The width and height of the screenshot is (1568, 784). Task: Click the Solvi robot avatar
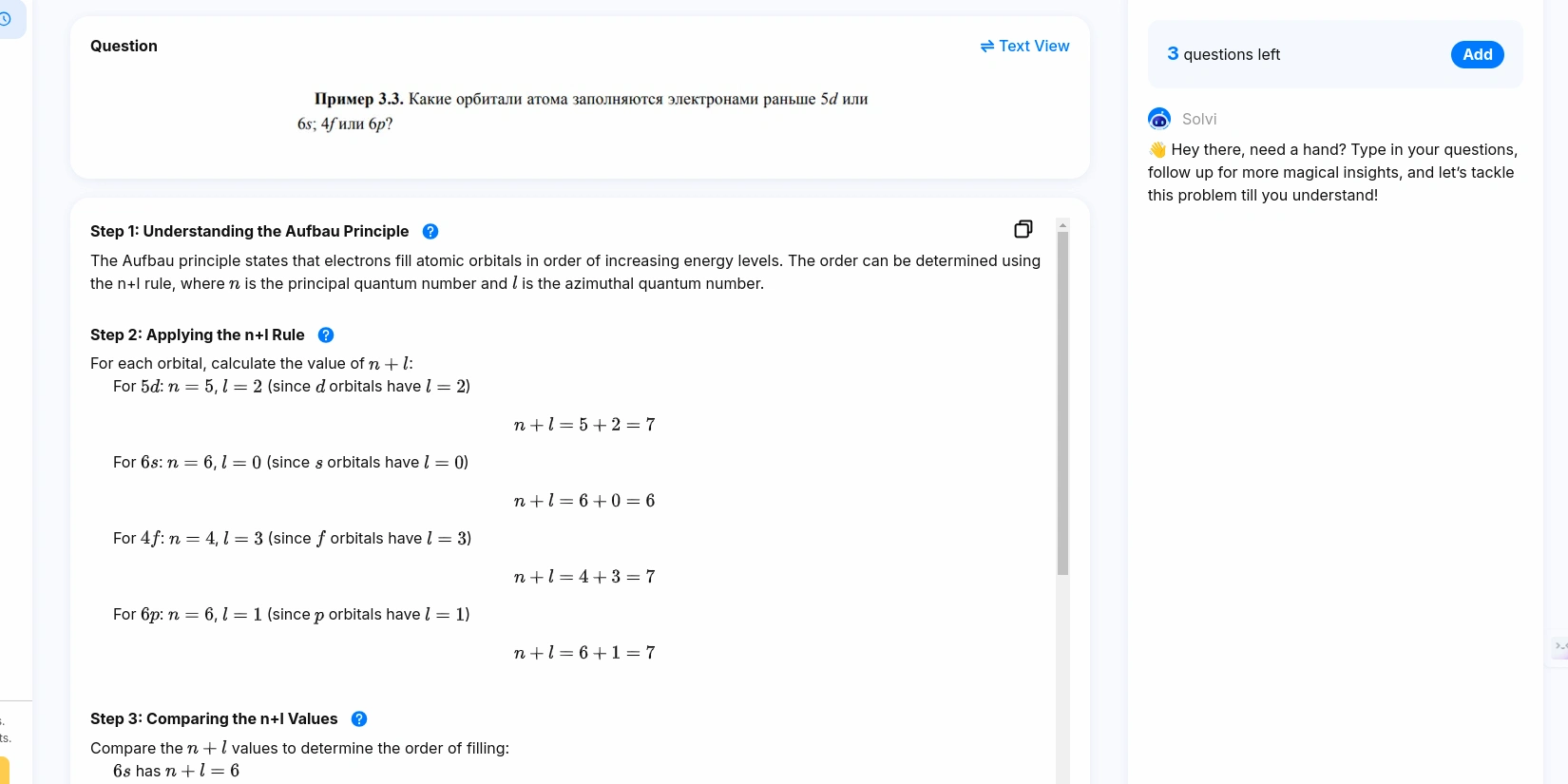click(x=1159, y=119)
